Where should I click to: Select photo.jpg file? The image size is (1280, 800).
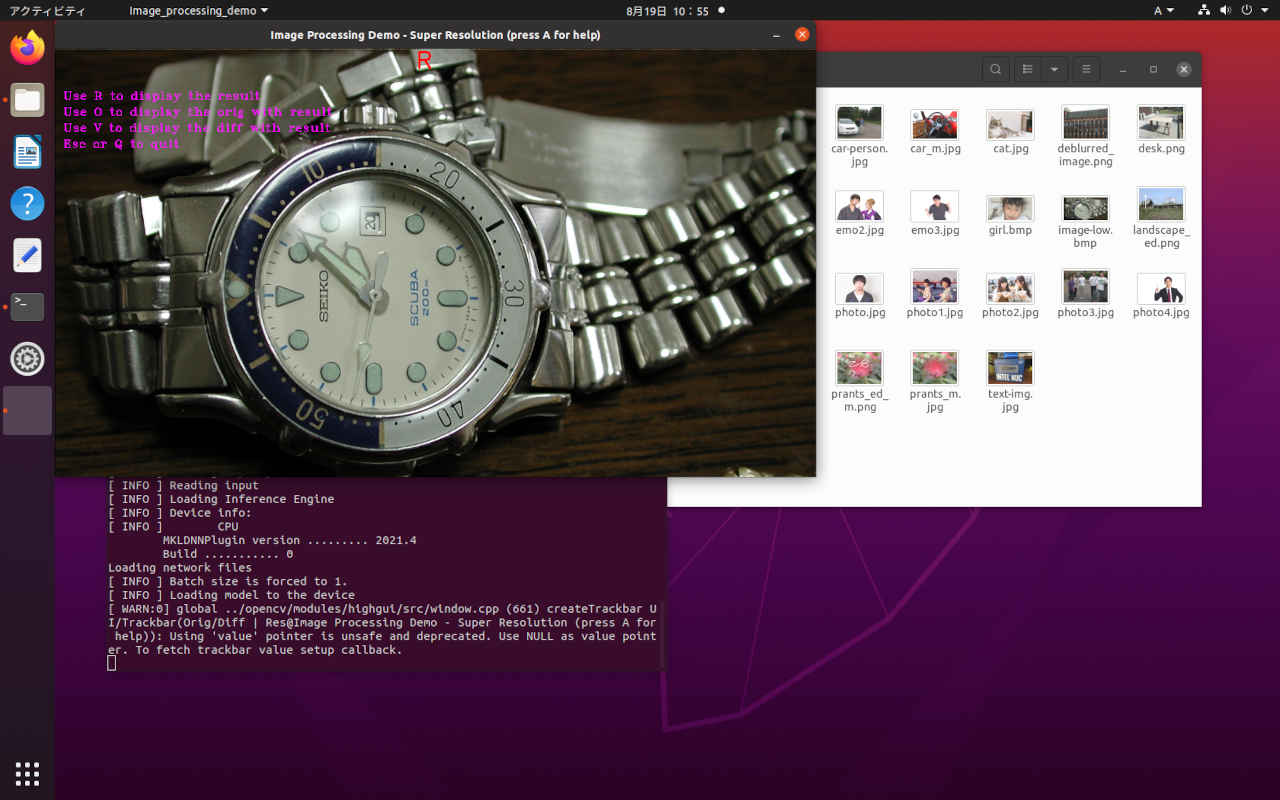pos(859,295)
